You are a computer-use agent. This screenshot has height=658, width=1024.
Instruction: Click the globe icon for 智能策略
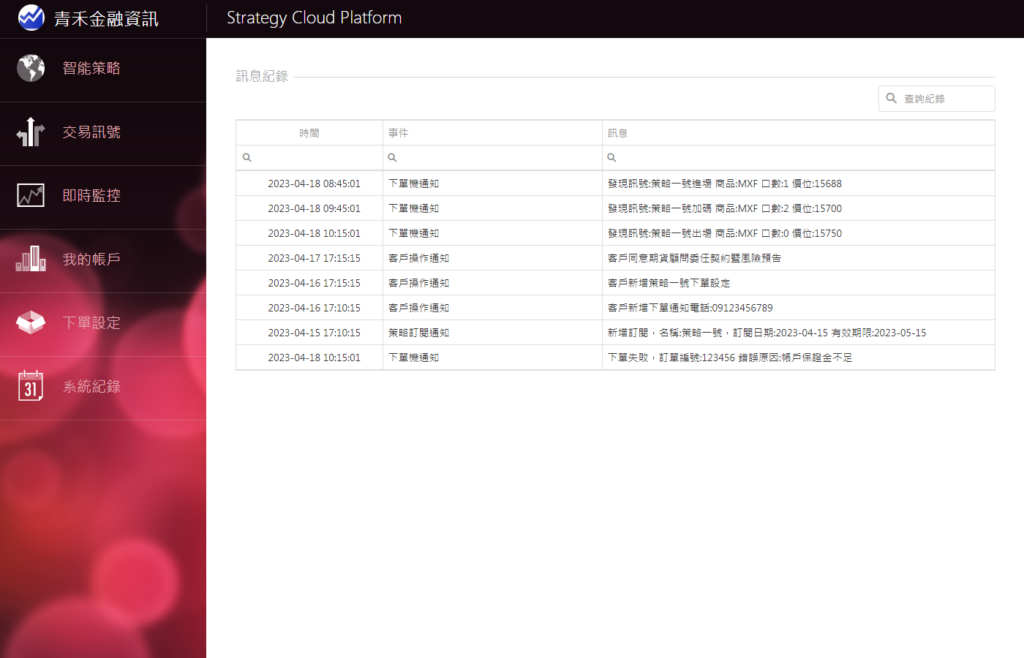(x=31, y=68)
